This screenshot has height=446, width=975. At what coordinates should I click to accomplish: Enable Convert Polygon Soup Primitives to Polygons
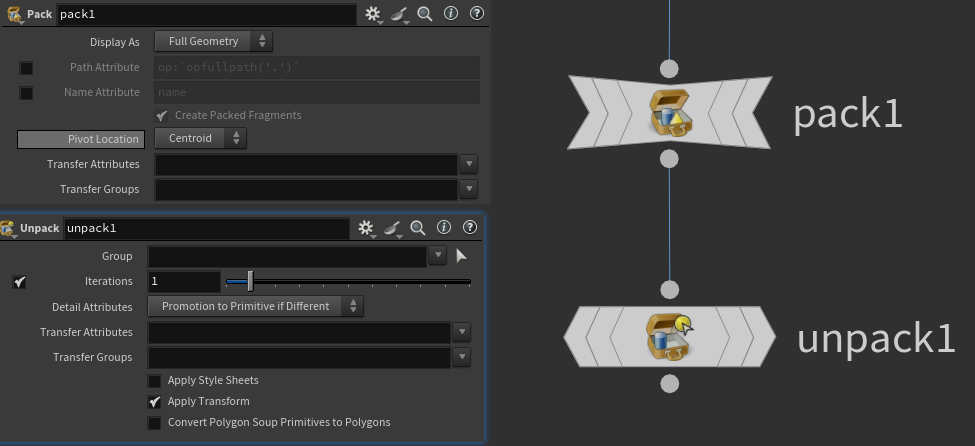(154, 423)
